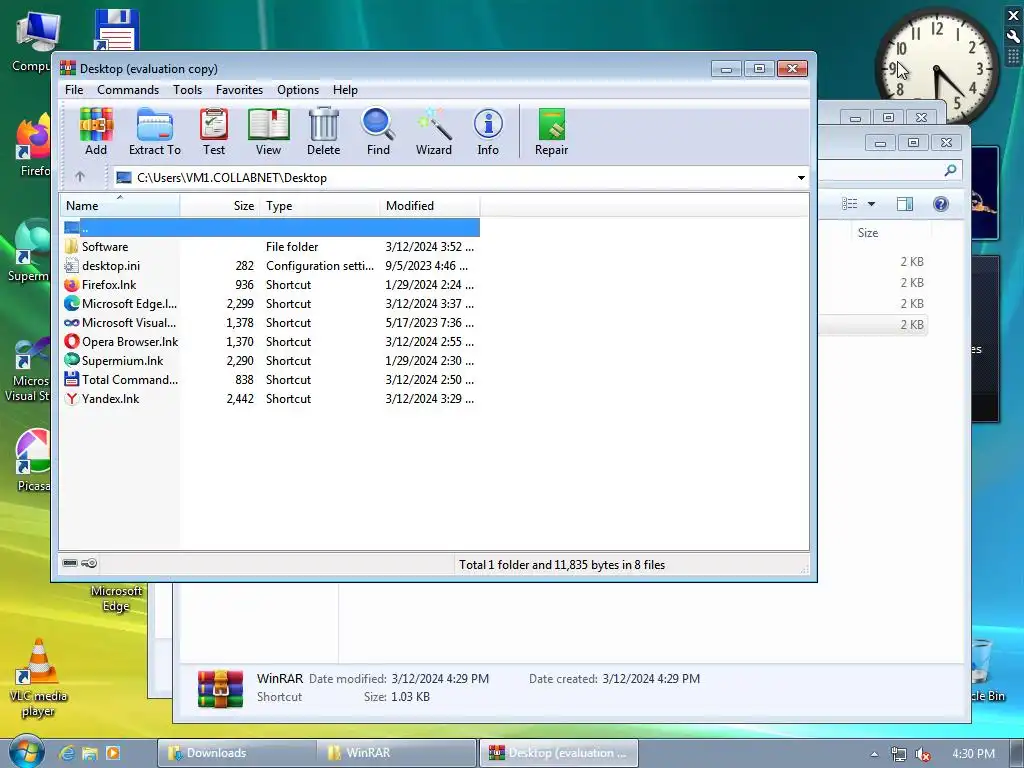
Task: Switch to WinRAR folder taskbar button
Action: click(396, 753)
